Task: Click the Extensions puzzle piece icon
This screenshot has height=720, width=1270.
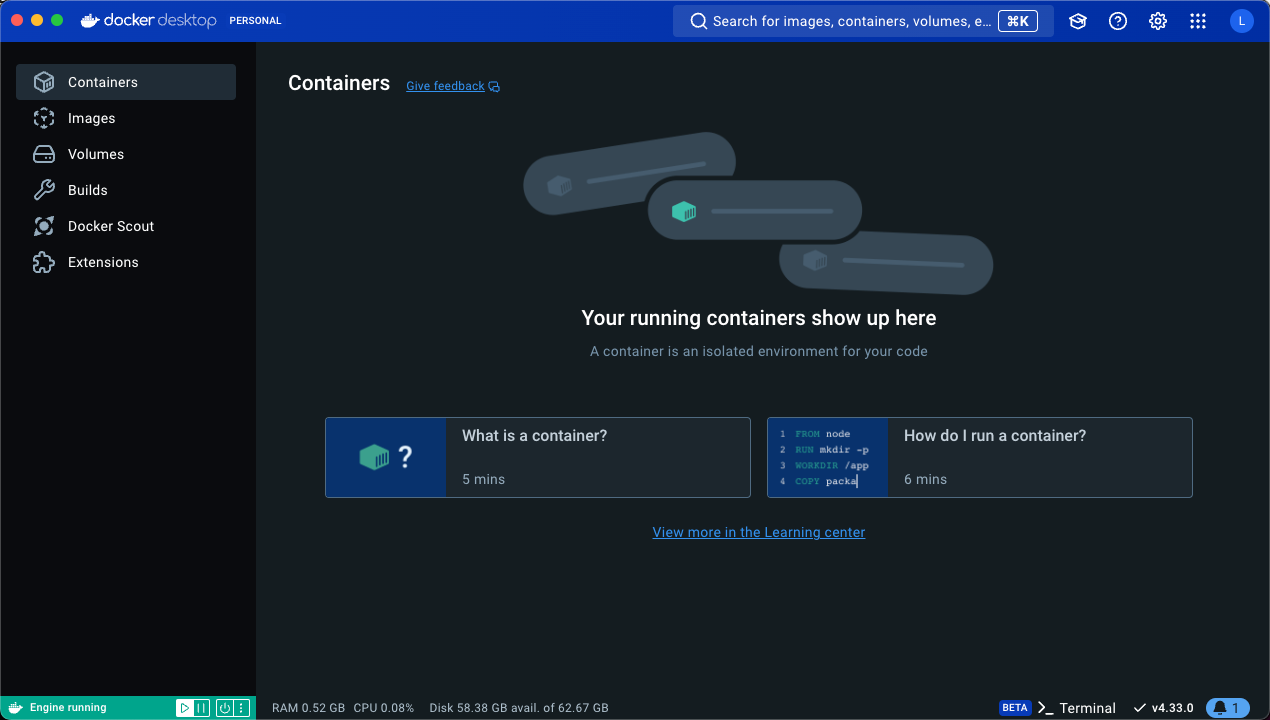Action: pos(43,262)
